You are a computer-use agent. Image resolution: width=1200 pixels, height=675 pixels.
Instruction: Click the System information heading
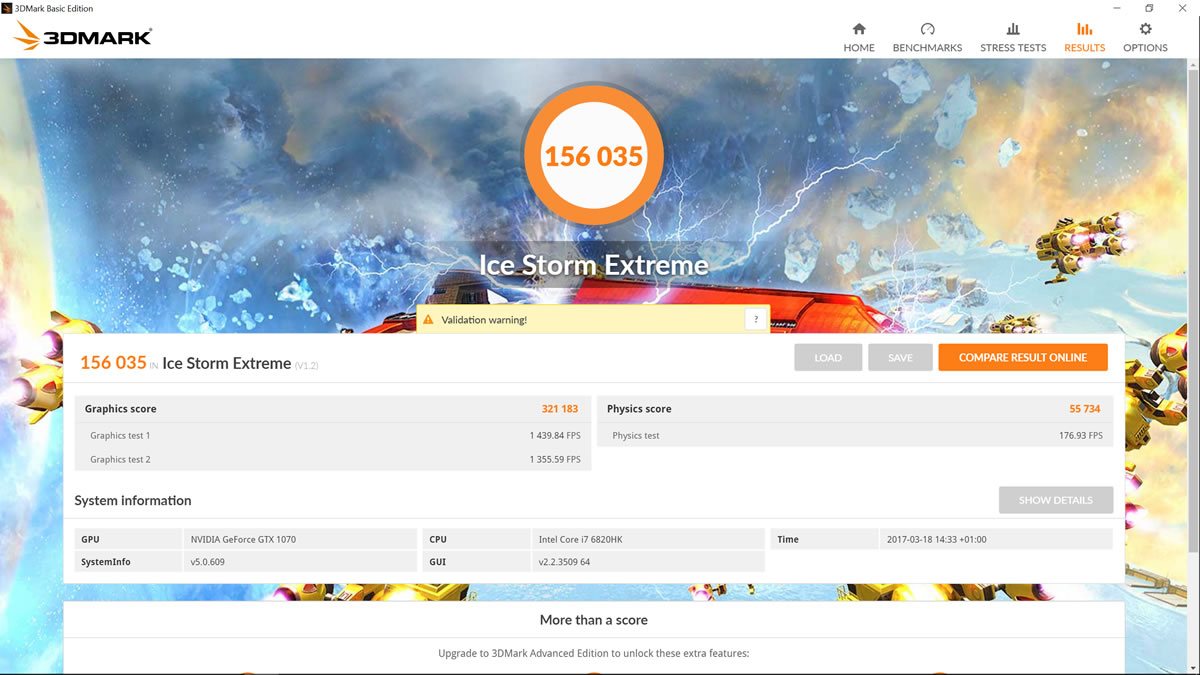click(x=133, y=500)
